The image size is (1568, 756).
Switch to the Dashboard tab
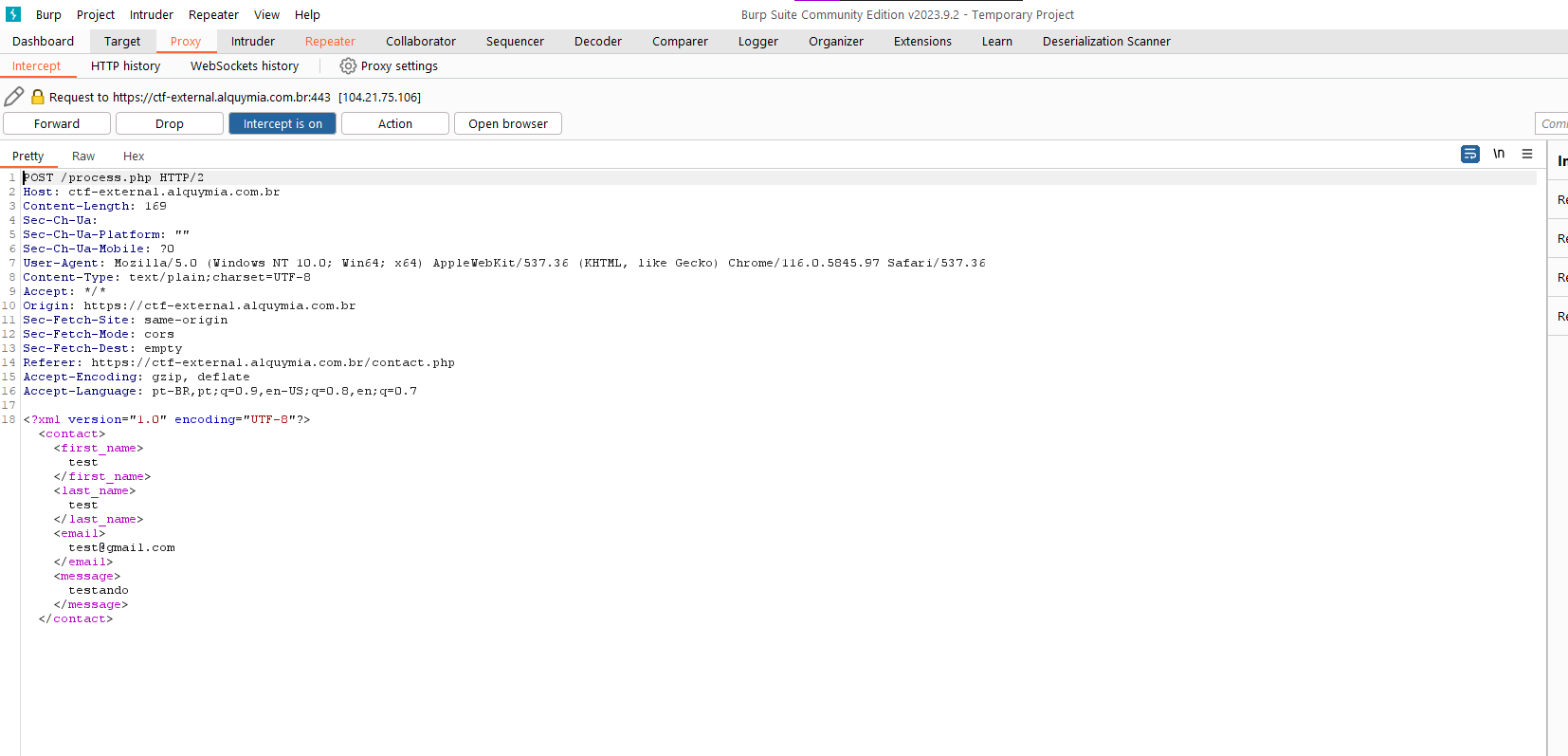pos(43,41)
